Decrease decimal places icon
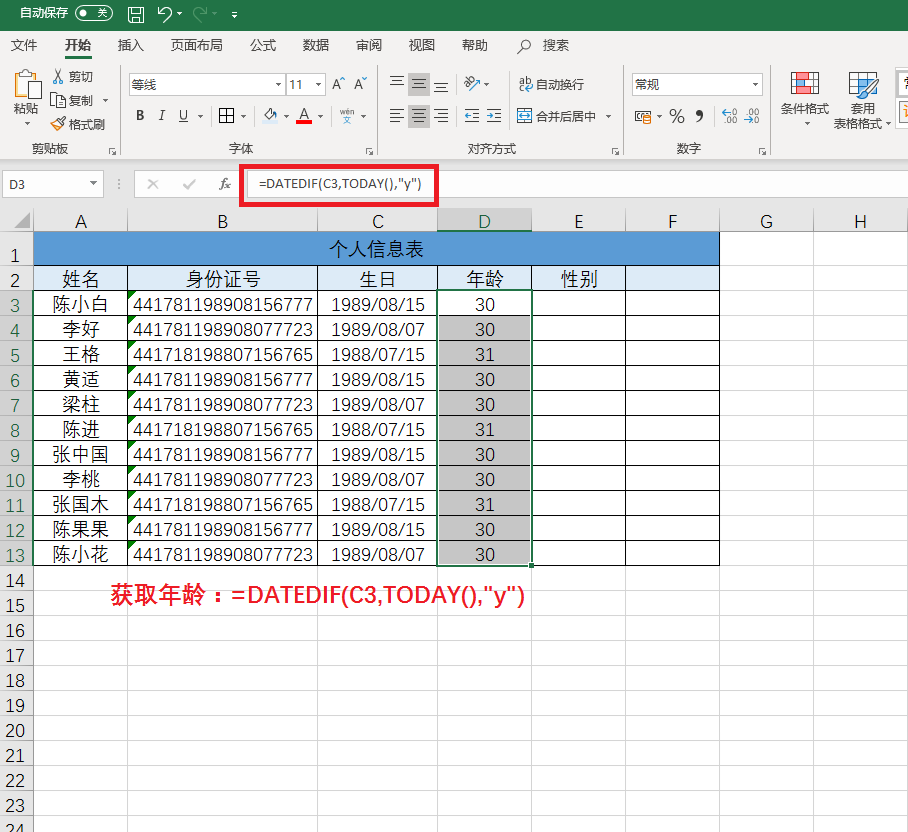908x832 pixels. coord(752,116)
